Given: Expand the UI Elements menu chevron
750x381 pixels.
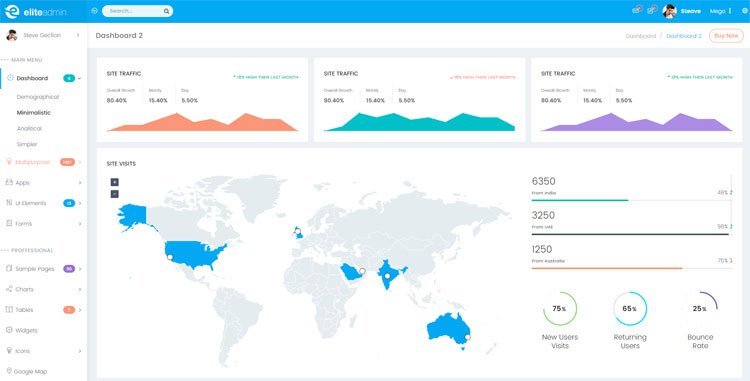Looking at the screenshot, I should tap(80, 203).
